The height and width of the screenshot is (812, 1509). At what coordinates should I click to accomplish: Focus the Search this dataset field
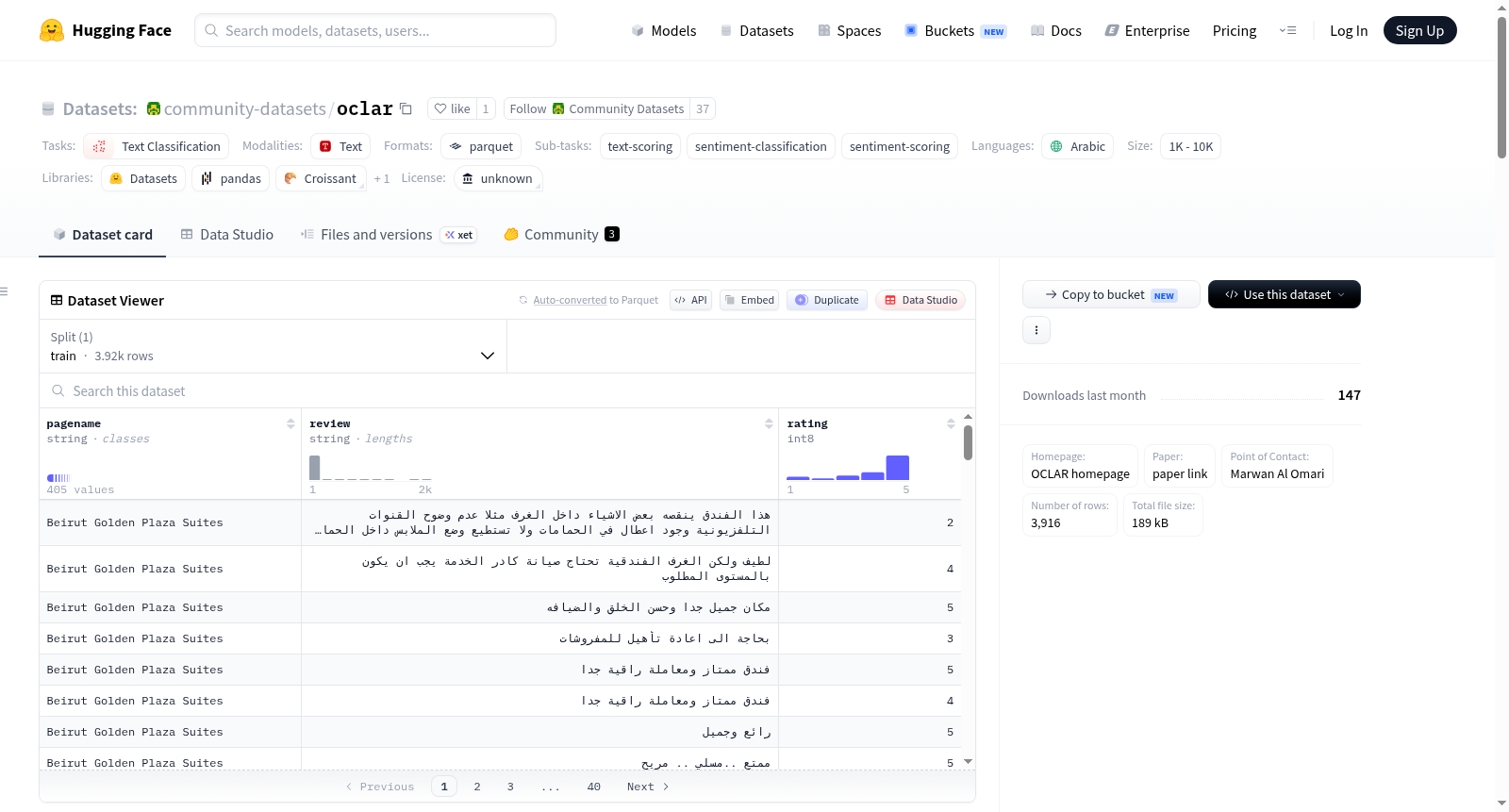[x=507, y=390]
